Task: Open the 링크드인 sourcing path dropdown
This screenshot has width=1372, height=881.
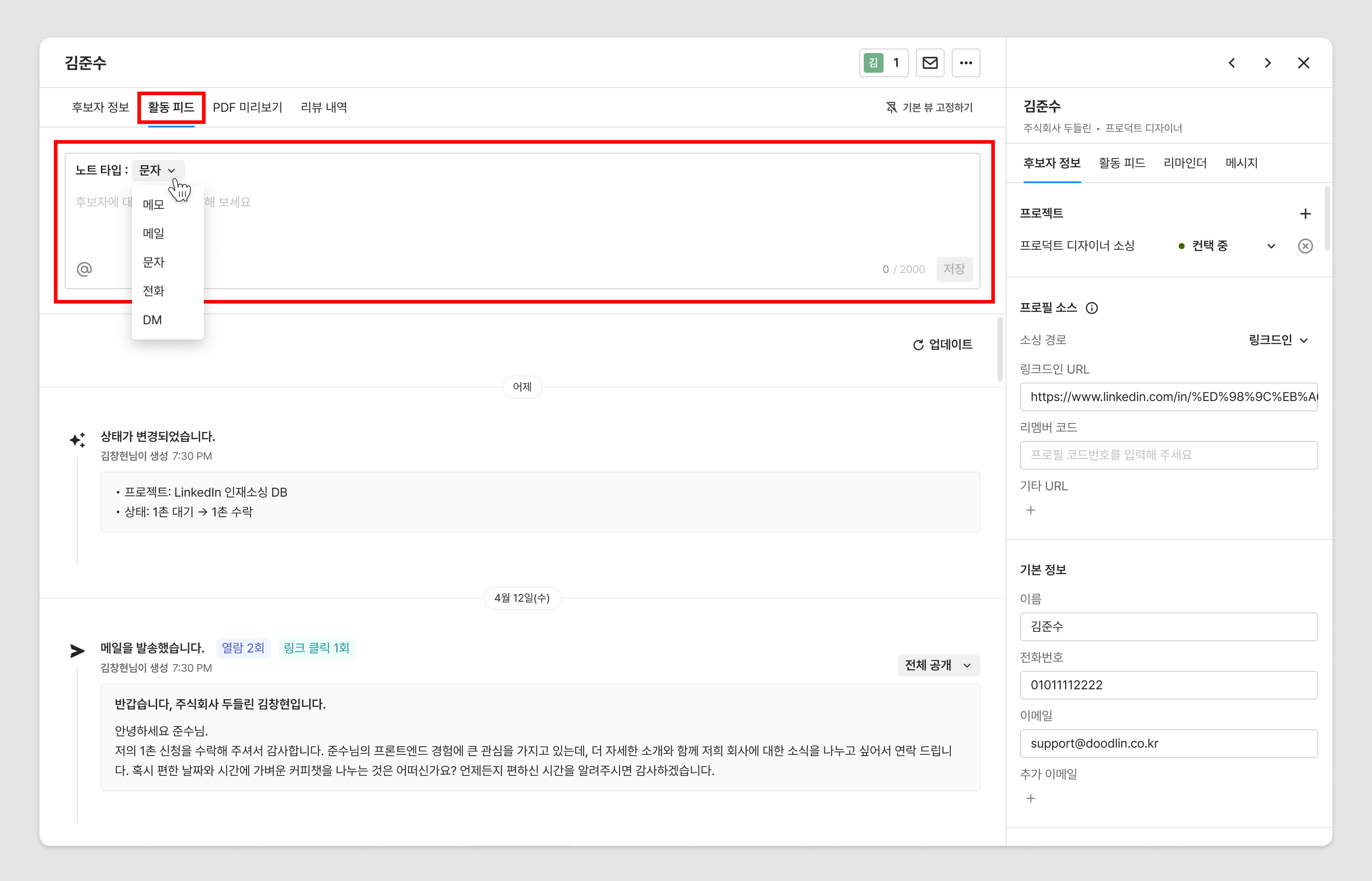Action: [x=1278, y=340]
